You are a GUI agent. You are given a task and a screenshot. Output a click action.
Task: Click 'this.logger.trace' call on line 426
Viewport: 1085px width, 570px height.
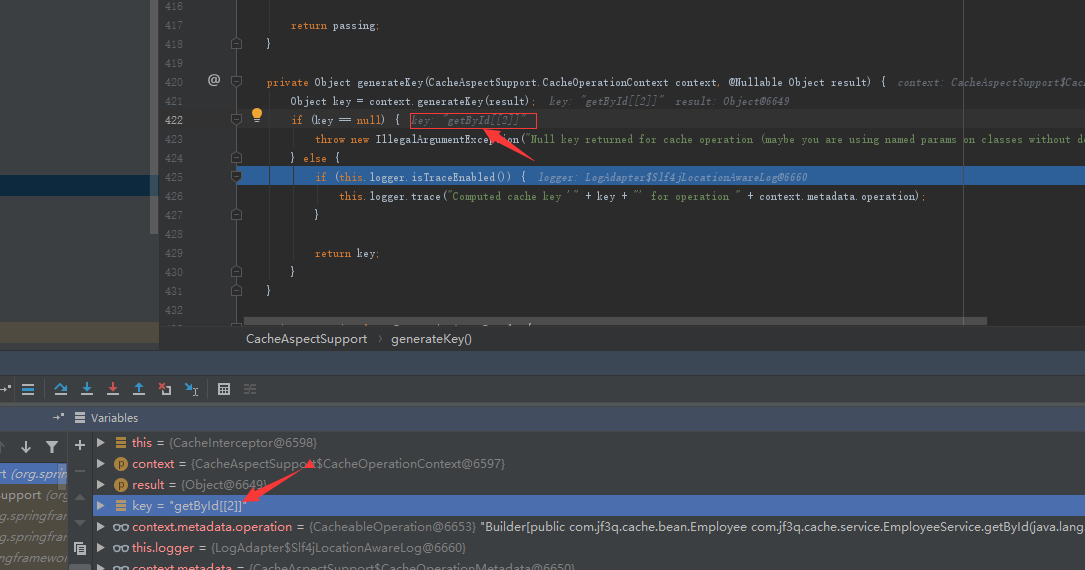coord(390,196)
